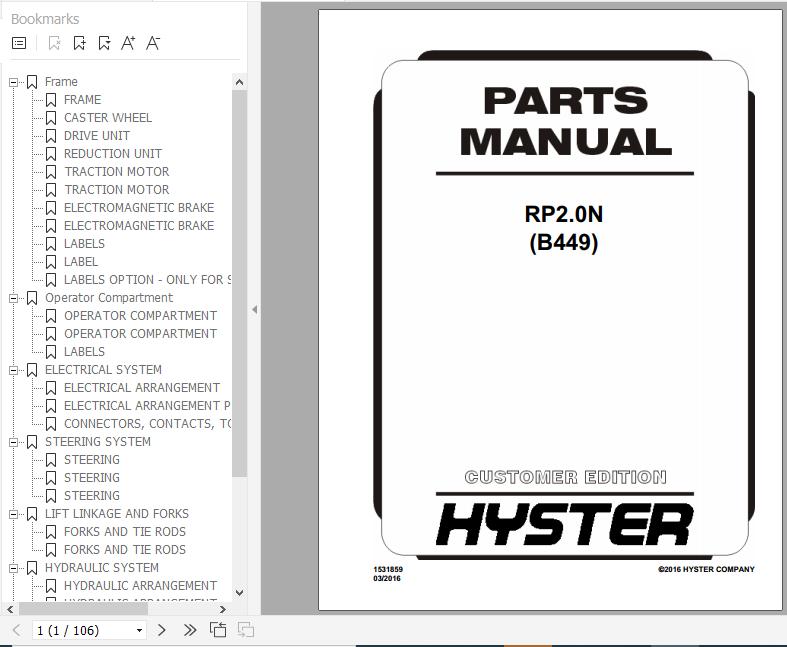Collapse the Frame bookmark group
Viewport: 787px width, 647px height.
pyautogui.click(x=14, y=82)
